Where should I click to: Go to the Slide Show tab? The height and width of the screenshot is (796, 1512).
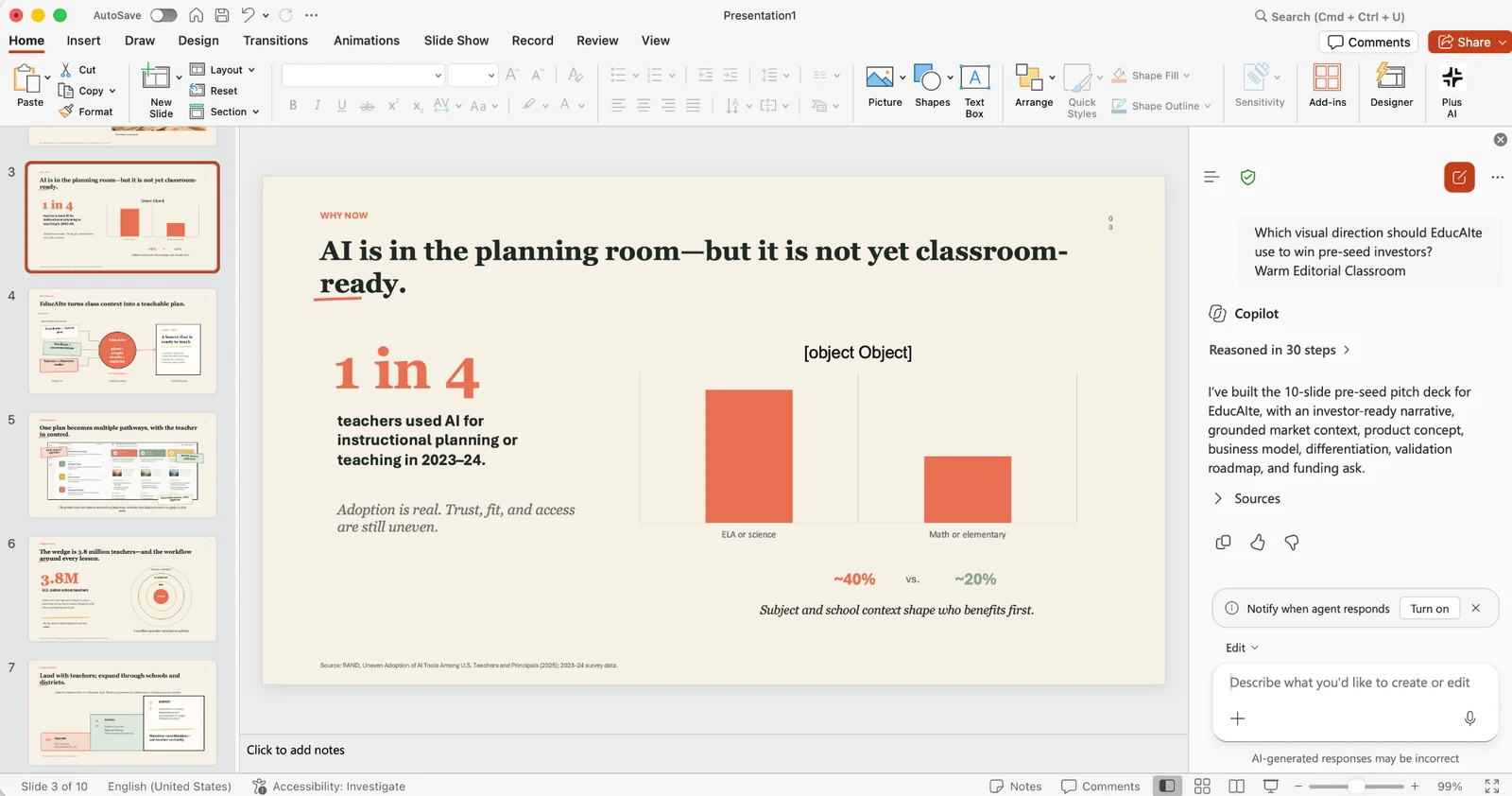point(456,41)
